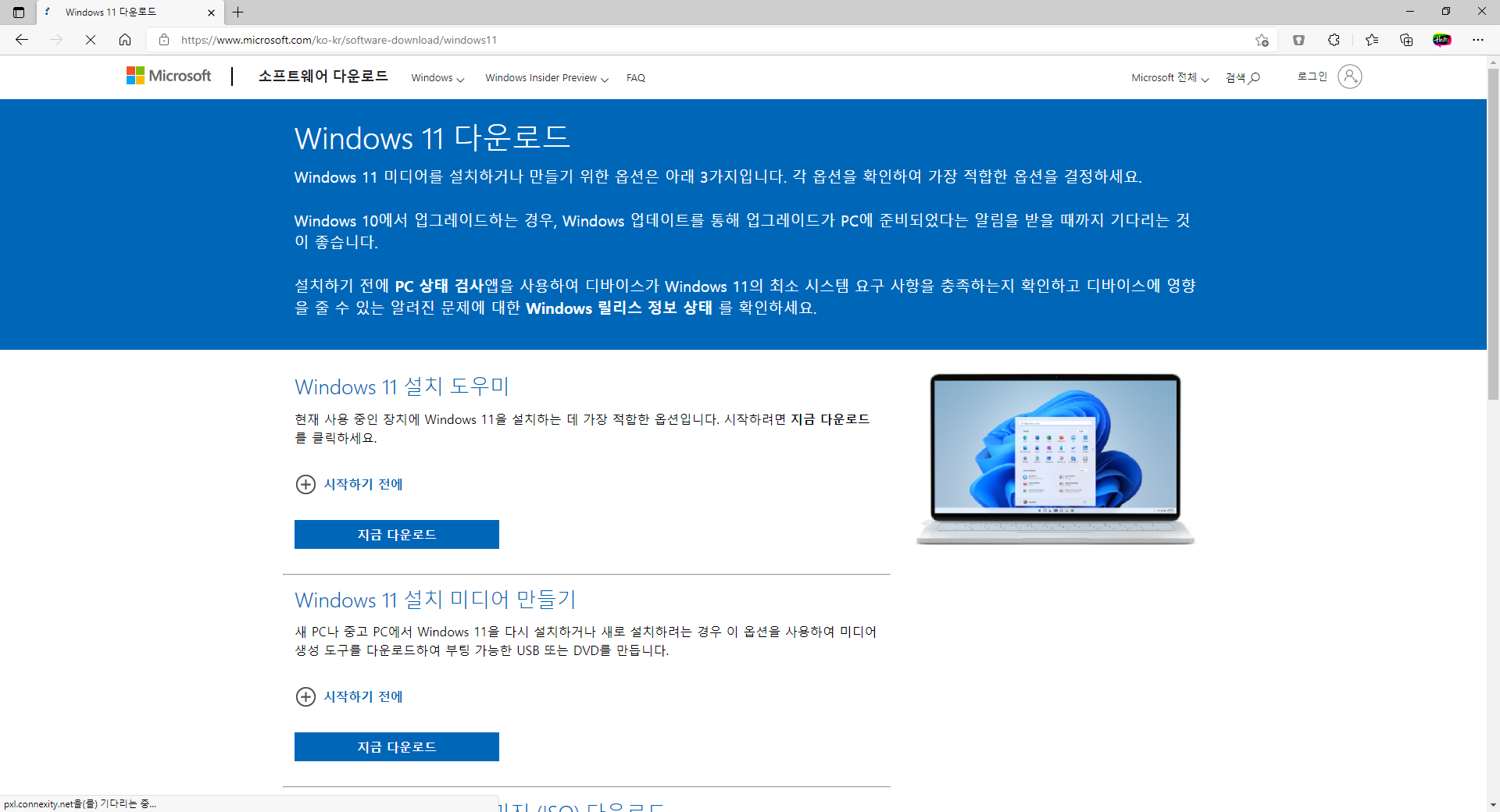Click 지금 다운로드 for 설치 도우미
Viewport: 1500px width, 812px height.
coord(397,534)
